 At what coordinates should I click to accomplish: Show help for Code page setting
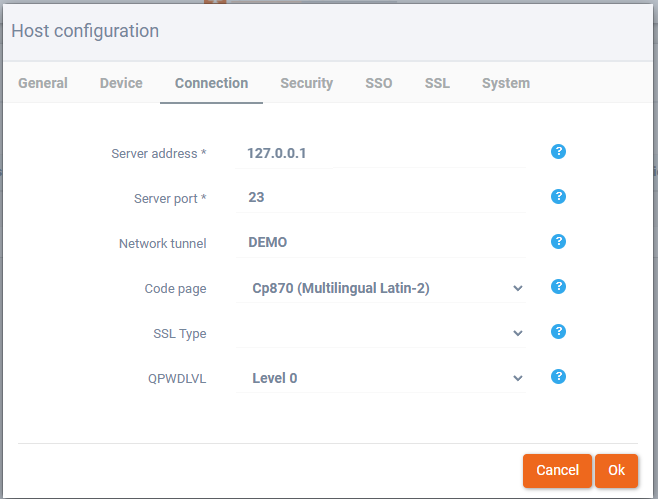(x=559, y=287)
